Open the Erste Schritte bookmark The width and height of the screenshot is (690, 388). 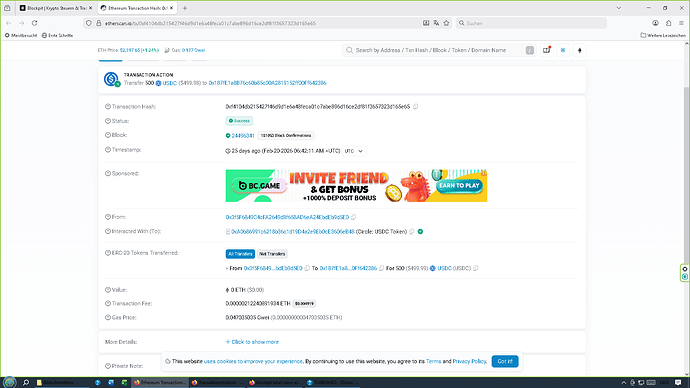point(57,35)
